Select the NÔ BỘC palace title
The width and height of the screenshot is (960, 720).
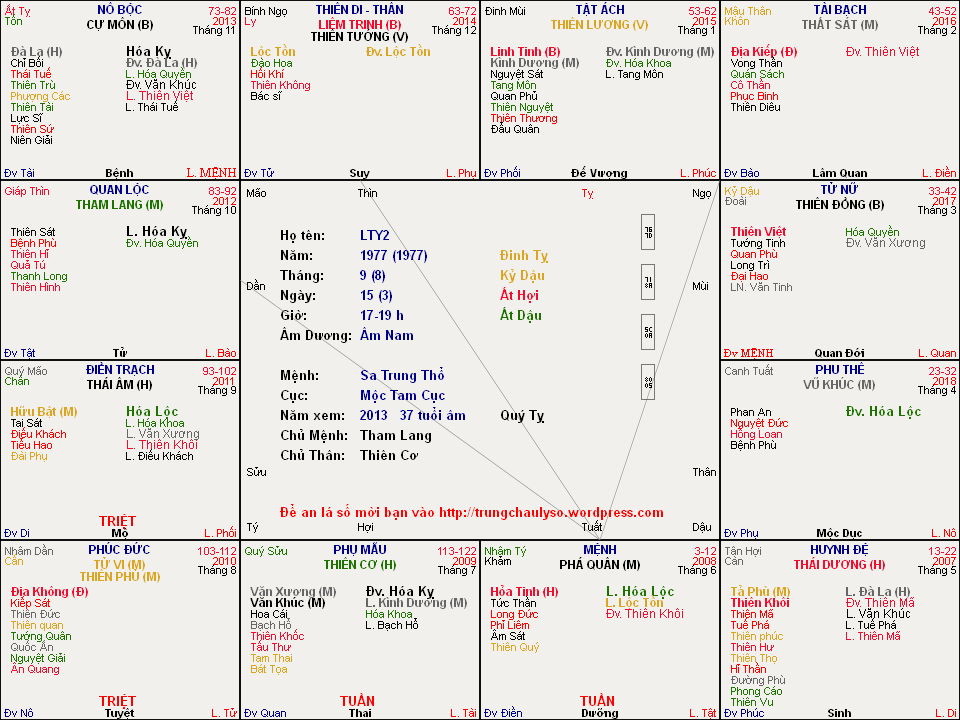[119, 10]
